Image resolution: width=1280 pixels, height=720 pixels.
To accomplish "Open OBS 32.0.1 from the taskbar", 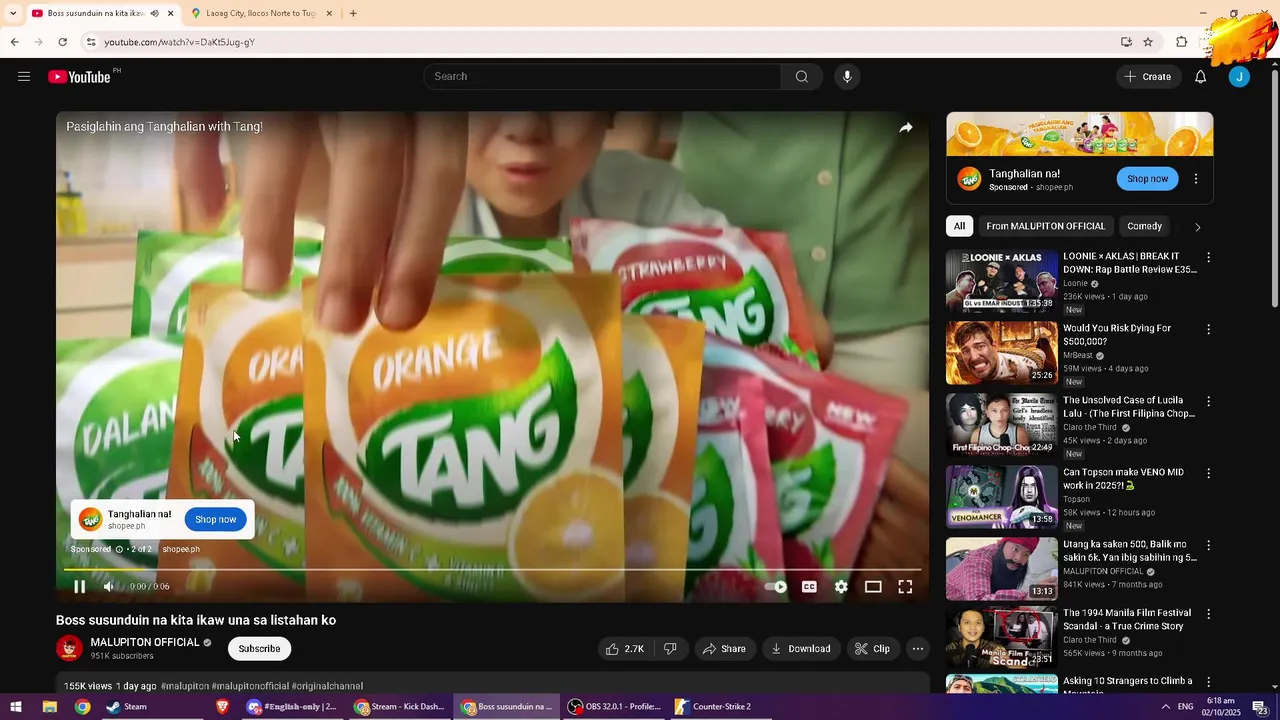I will 613,707.
